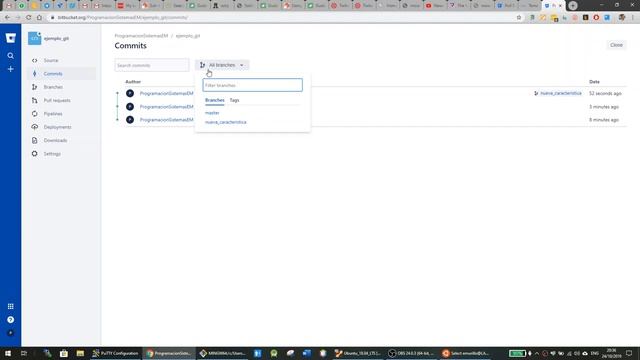Open nueva_caracteristica branch label on first commit
The height and width of the screenshot is (360, 640).
(561, 93)
